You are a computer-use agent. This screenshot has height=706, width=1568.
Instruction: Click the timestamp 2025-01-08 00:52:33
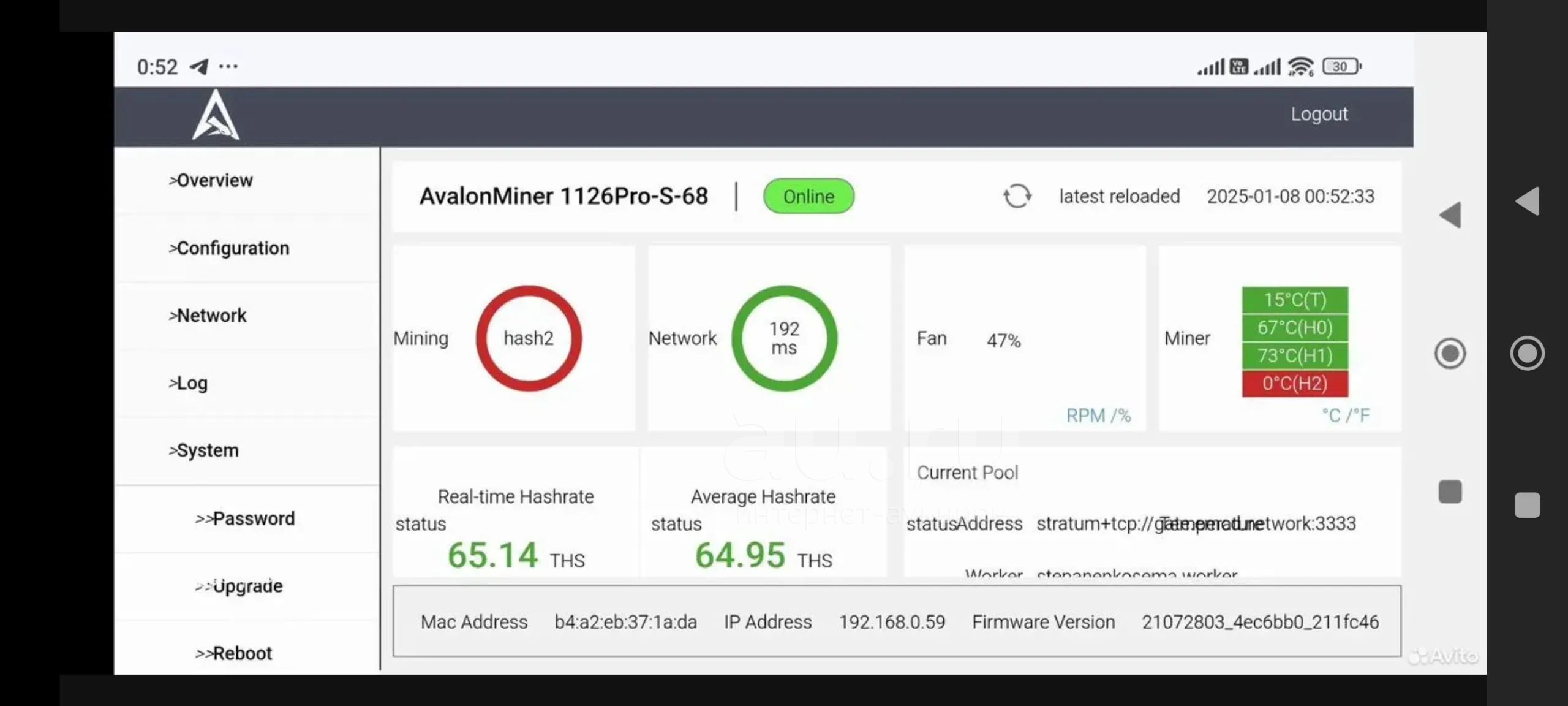(x=1291, y=196)
